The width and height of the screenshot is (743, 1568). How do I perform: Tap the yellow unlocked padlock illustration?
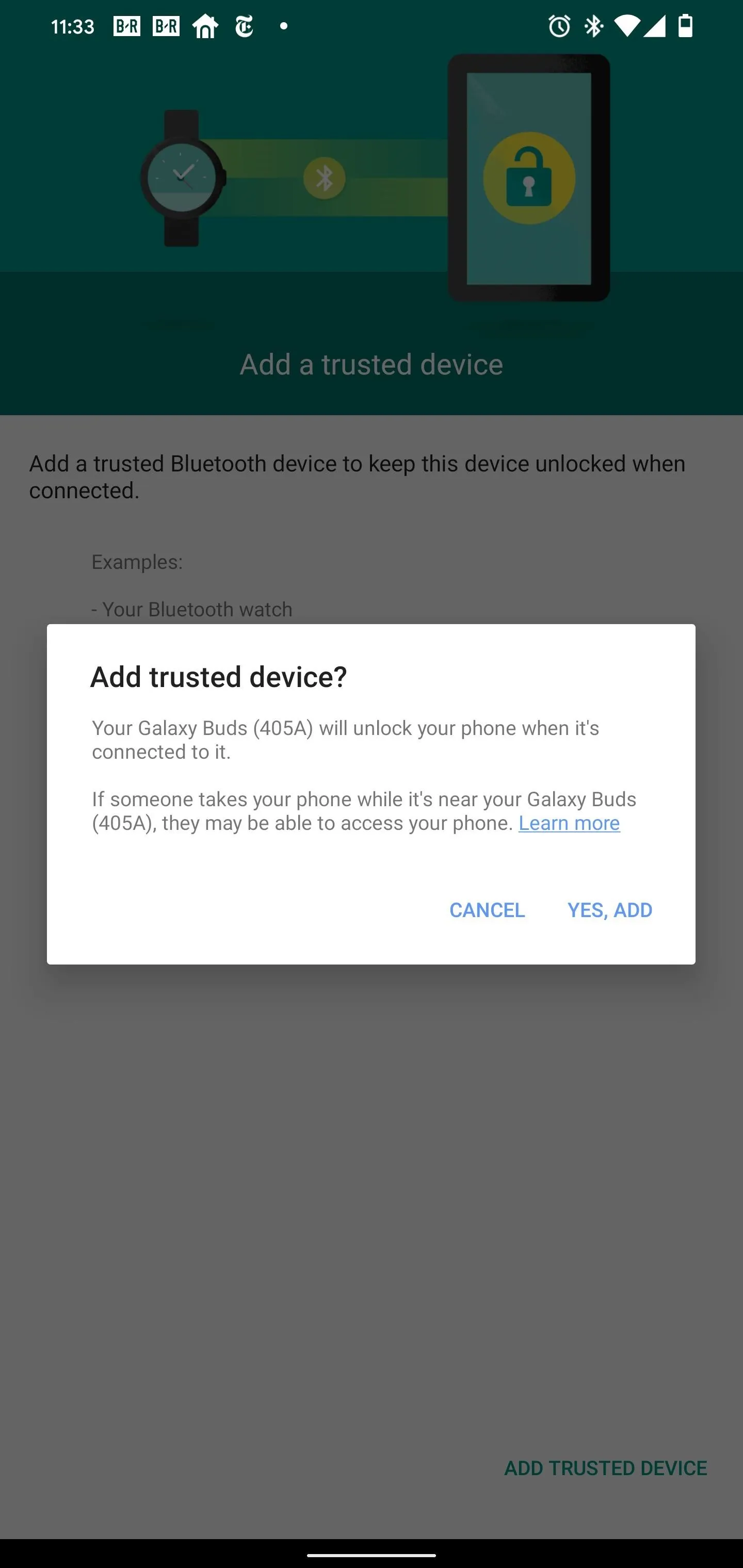coord(529,178)
